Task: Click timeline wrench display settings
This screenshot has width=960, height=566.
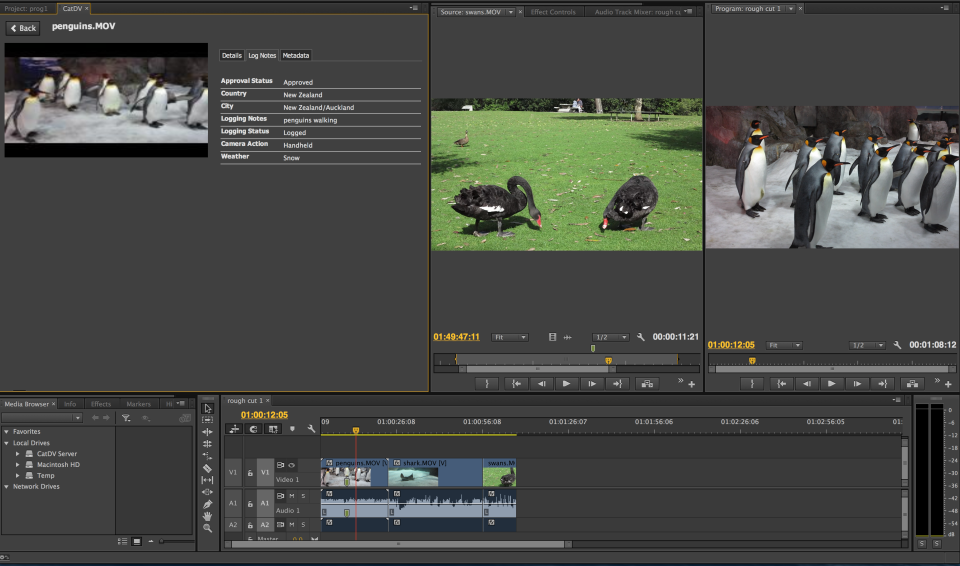Action: click(x=311, y=429)
